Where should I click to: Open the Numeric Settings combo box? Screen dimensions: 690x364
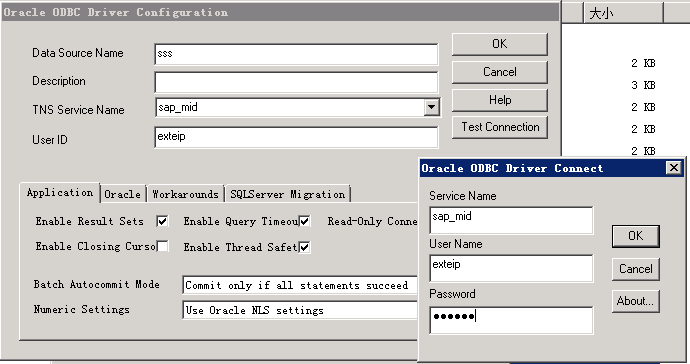click(x=300, y=310)
